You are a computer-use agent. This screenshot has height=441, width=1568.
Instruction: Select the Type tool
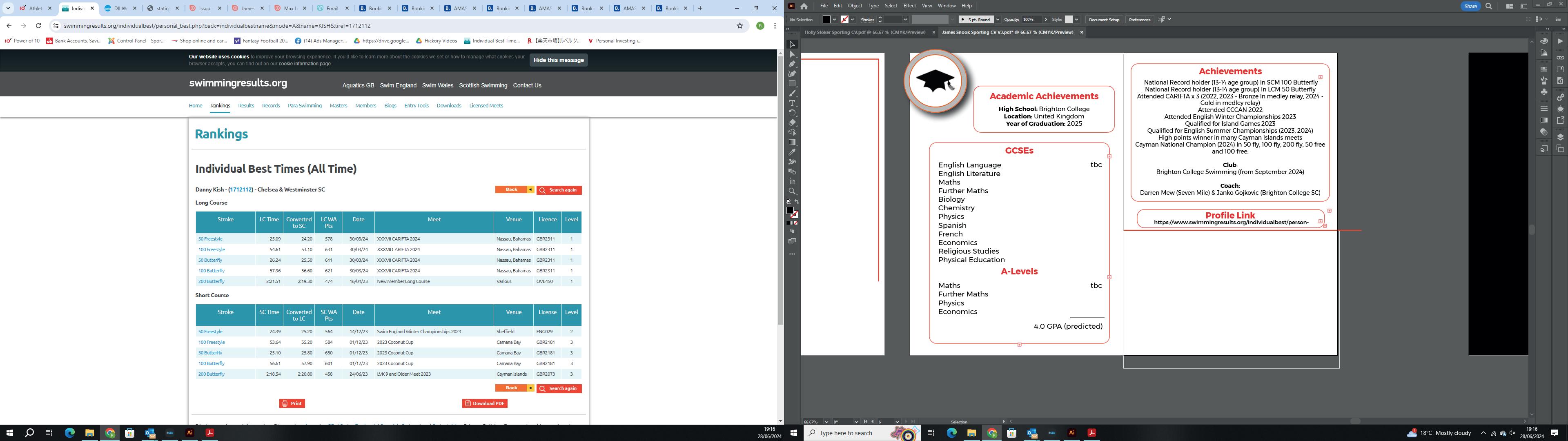[x=792, y=103]
